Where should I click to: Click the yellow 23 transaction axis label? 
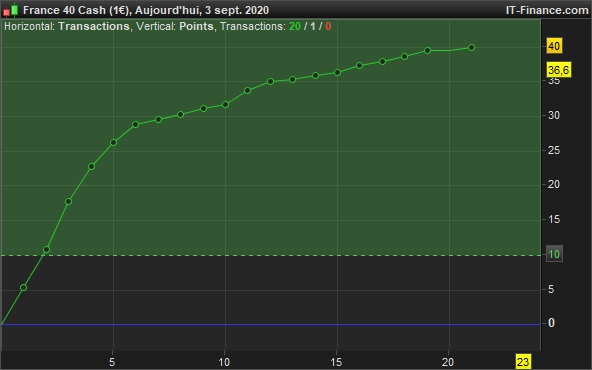[x=523, y=362]
